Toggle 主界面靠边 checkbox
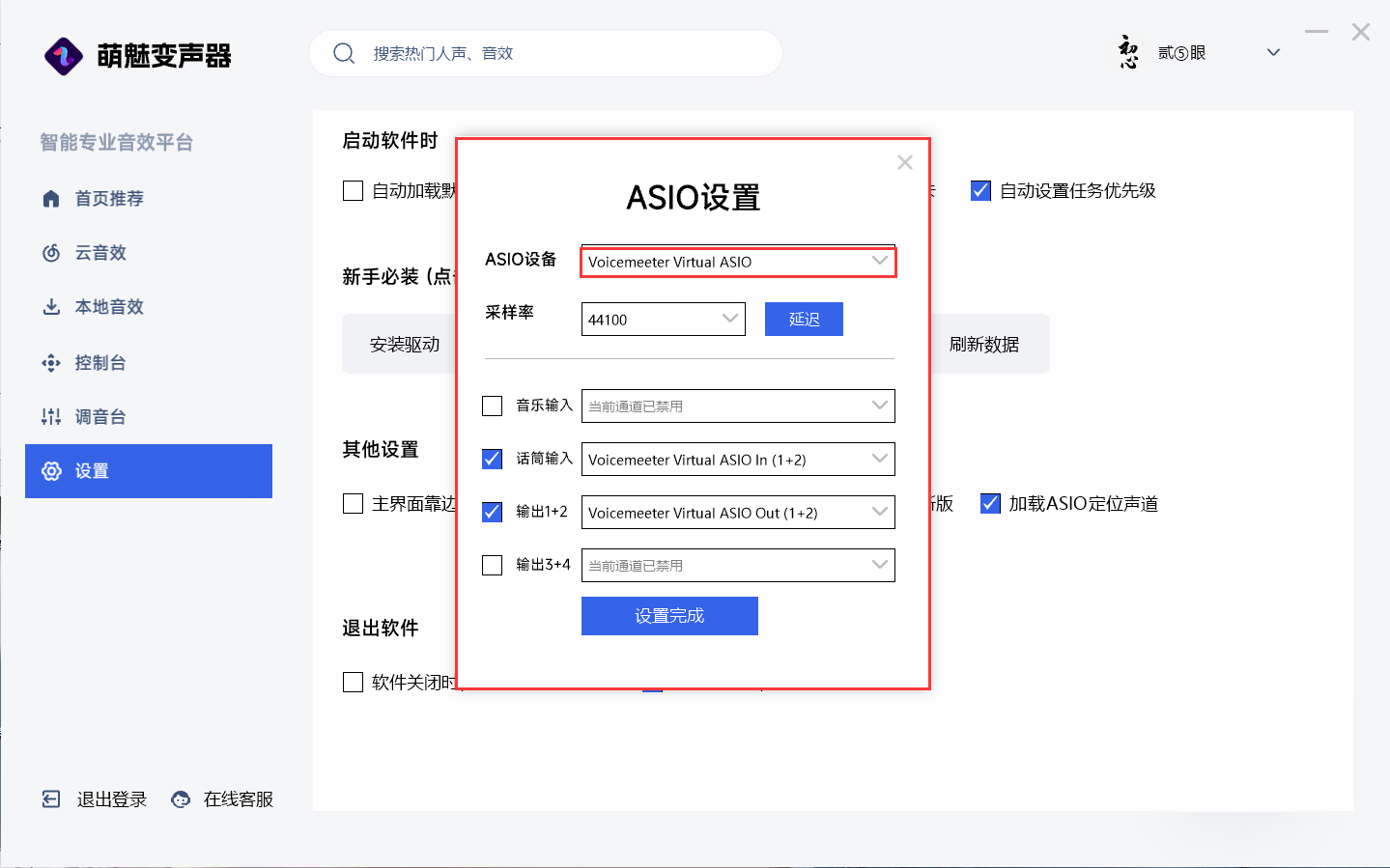 [x=354, y=503]
